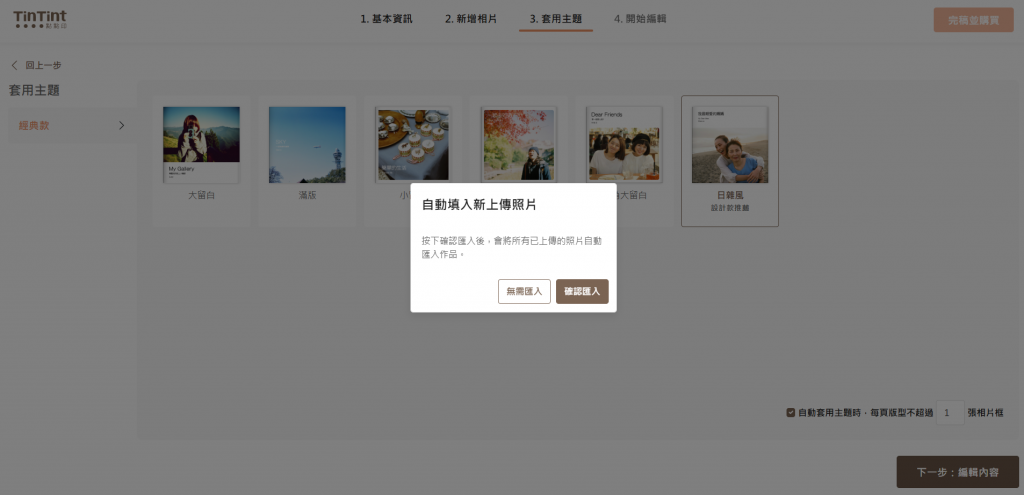Viewport: 1024px width, 495px height.
Task: Open step 4. 開始編輯
Action: (x=640, y=19)
